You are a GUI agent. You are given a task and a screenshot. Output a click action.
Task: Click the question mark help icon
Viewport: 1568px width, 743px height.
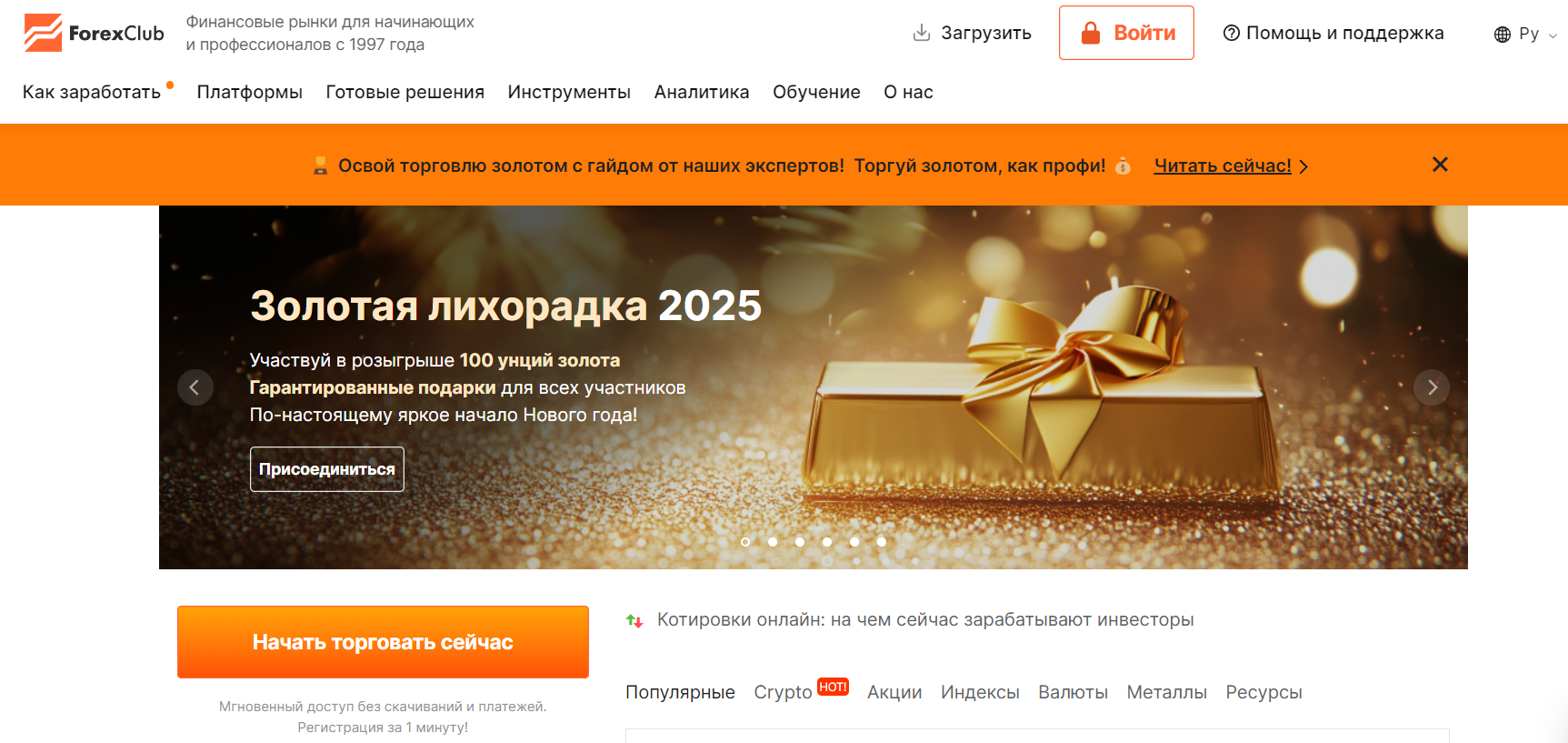tap(1231, 33)
